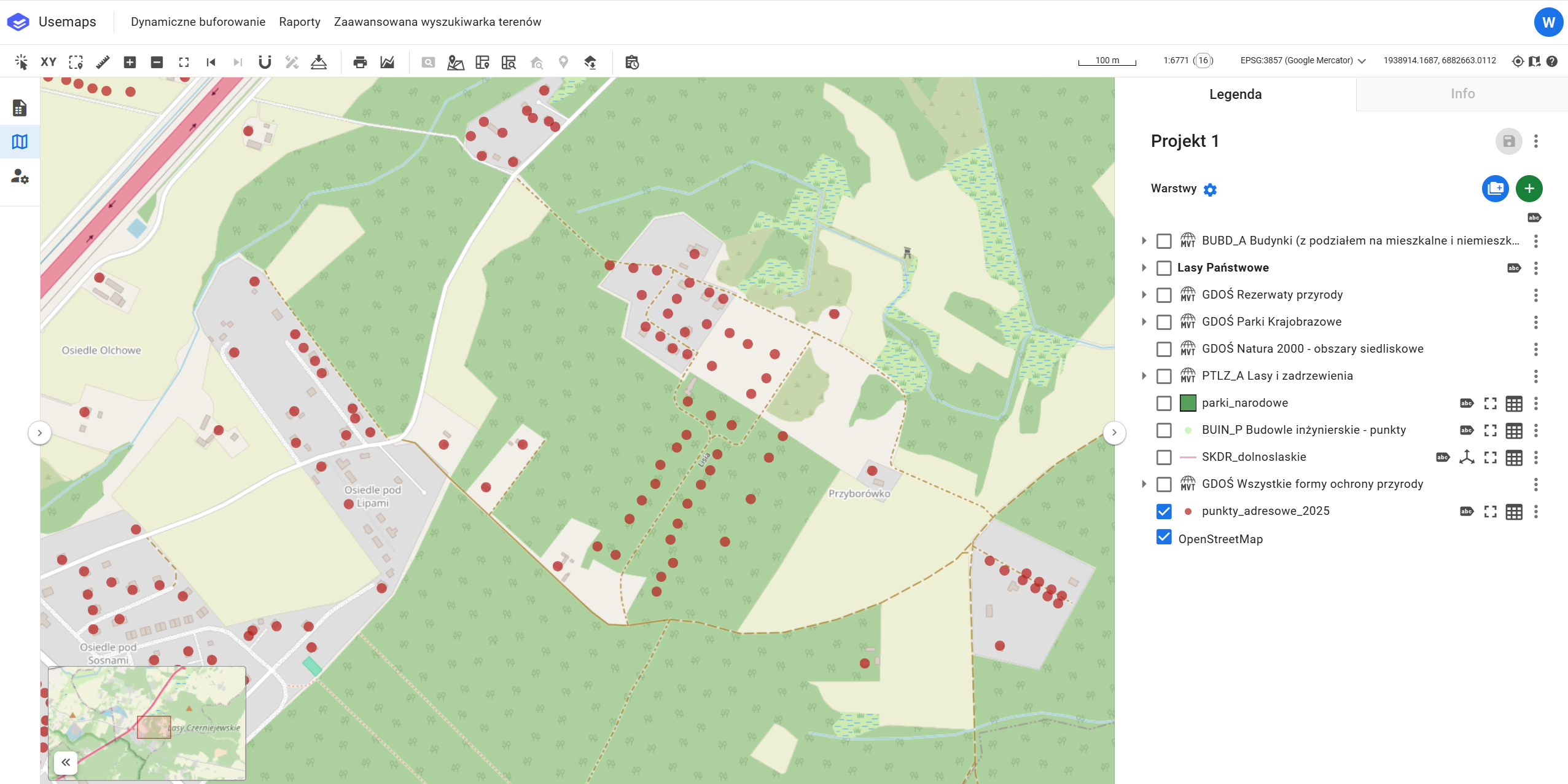
Task: Open Zaawansowana wyszukiwarka terenów
Action: click(437, 22)
